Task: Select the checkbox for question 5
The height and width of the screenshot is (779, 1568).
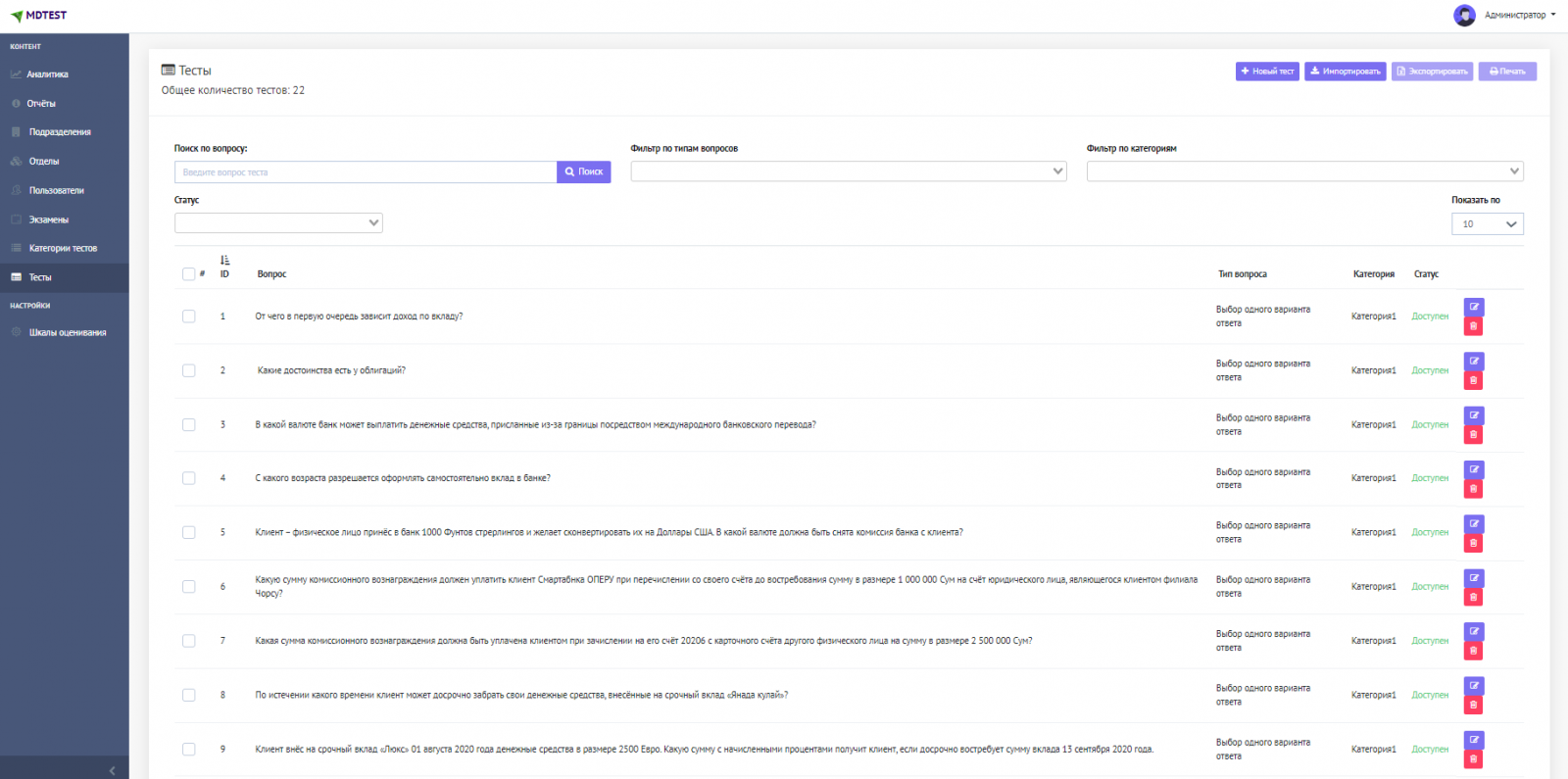Action: tap(188, 533)
